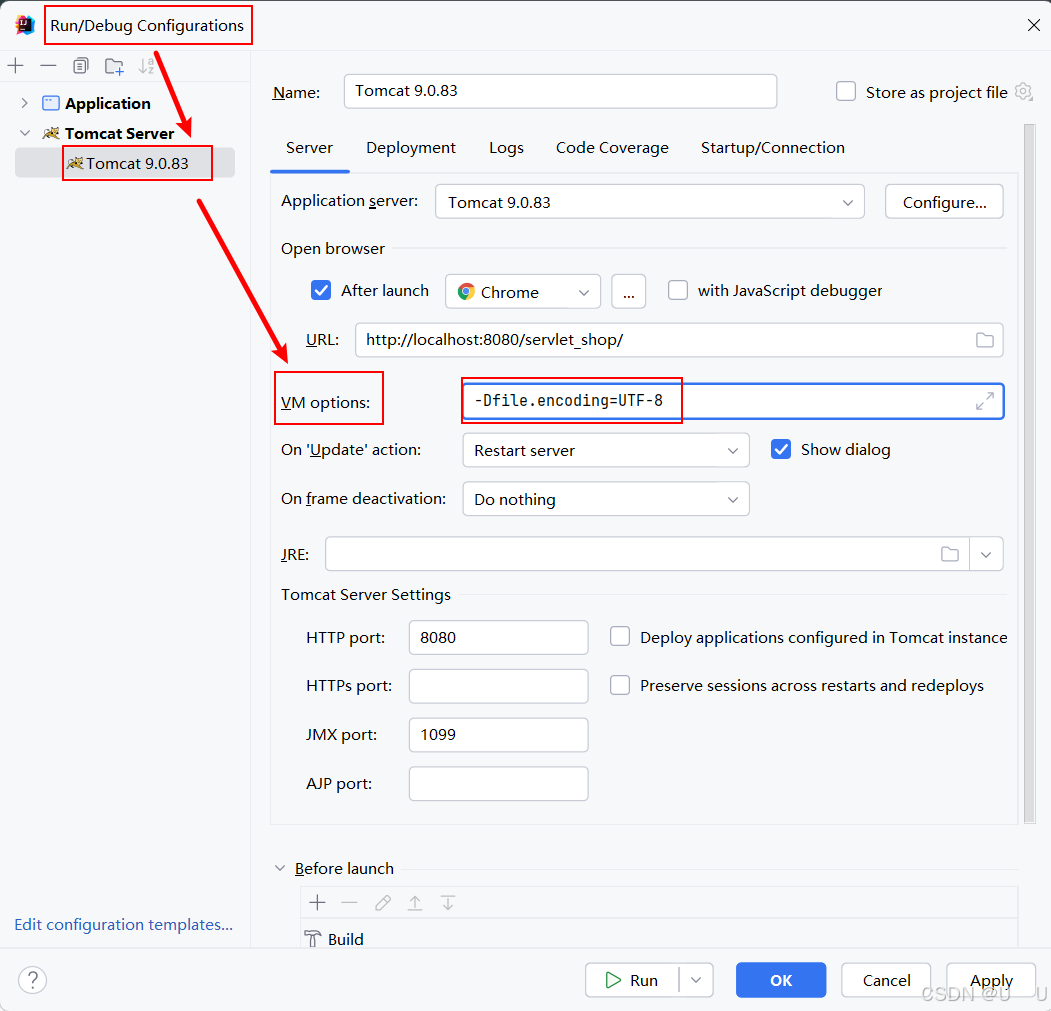Click the Build hammer icon
This screenshot has width=1051, height=1011.
[x=312, y=939]
